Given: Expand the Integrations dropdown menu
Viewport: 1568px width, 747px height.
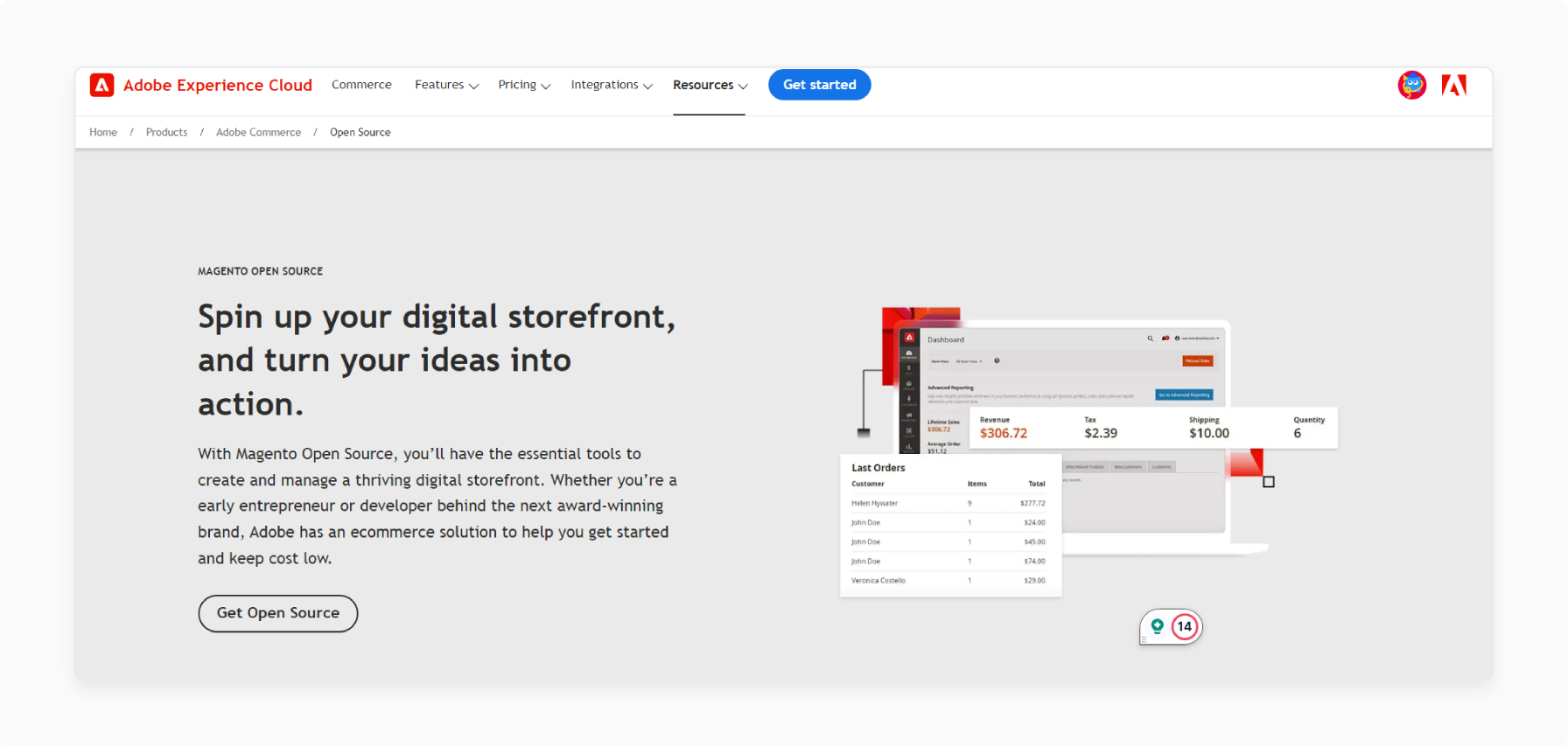Looking at the screenshot, I should 612,85.
